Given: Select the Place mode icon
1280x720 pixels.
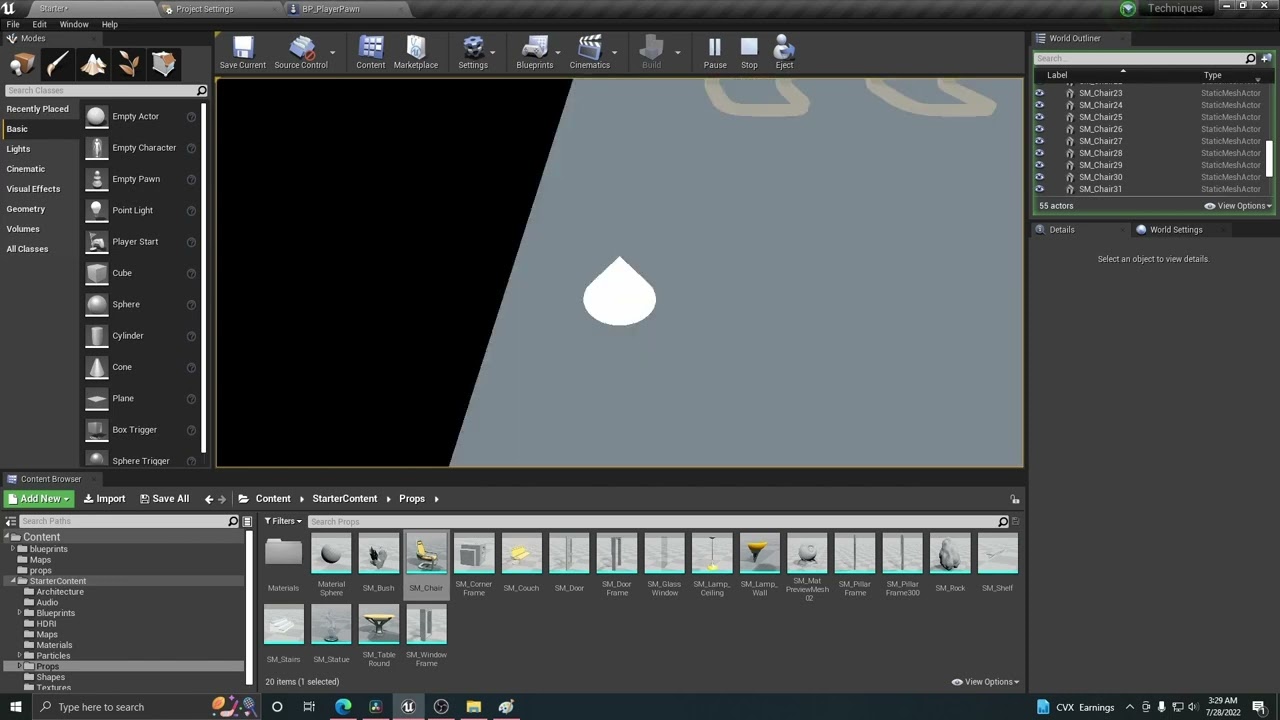Looking at the screenshot, I should 23,65.
